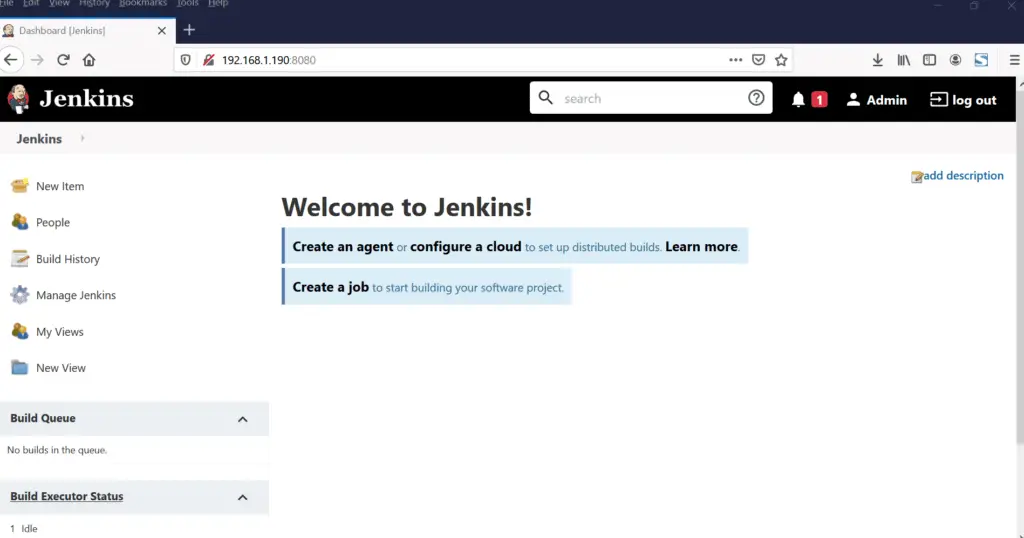Click the New Item icon in sidebar
This screenshot has width=1024, height=538.
pyautogui.click(x=19, y=186)
